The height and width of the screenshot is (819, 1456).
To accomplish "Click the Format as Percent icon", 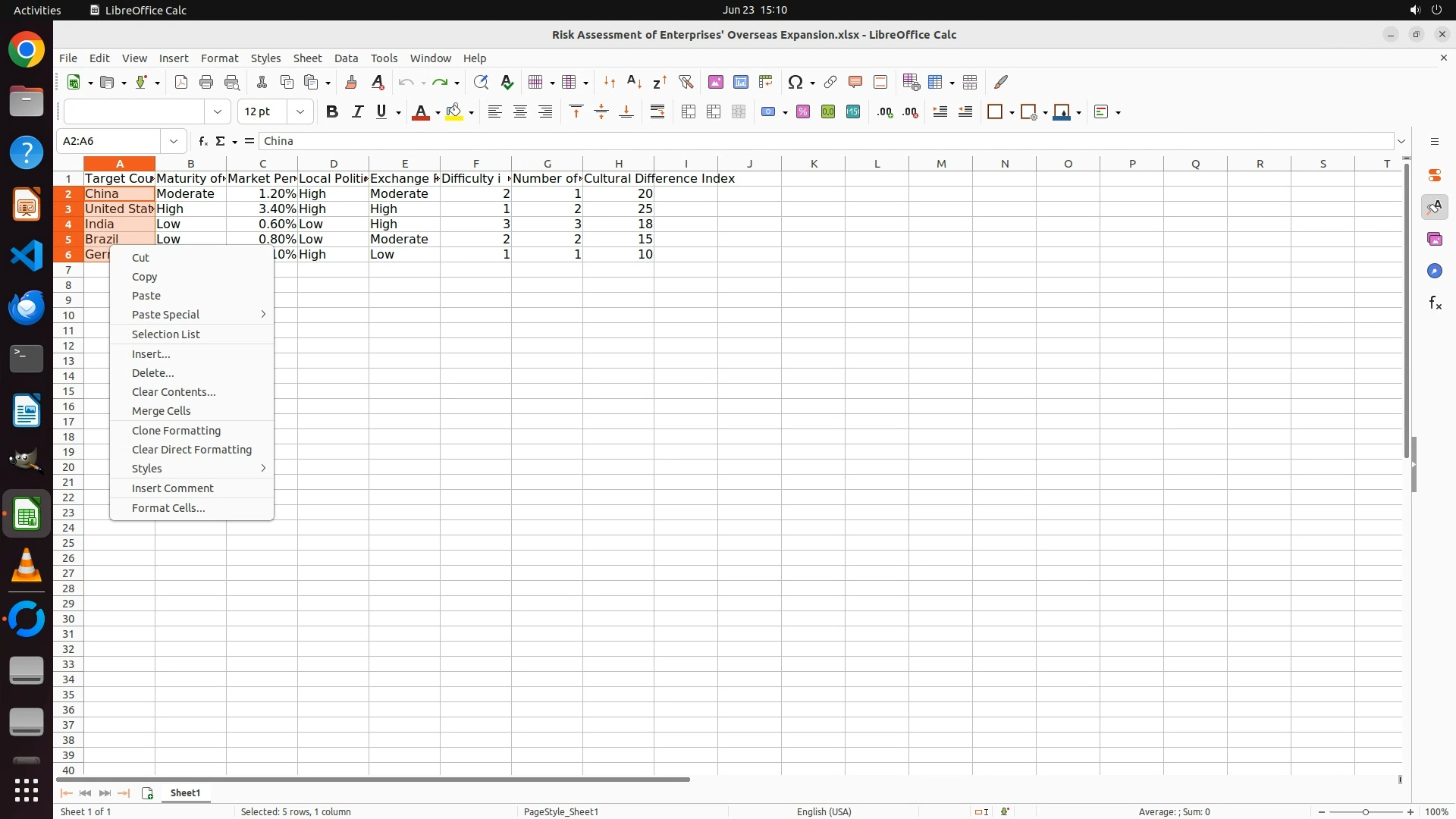I will click(803, 112).
